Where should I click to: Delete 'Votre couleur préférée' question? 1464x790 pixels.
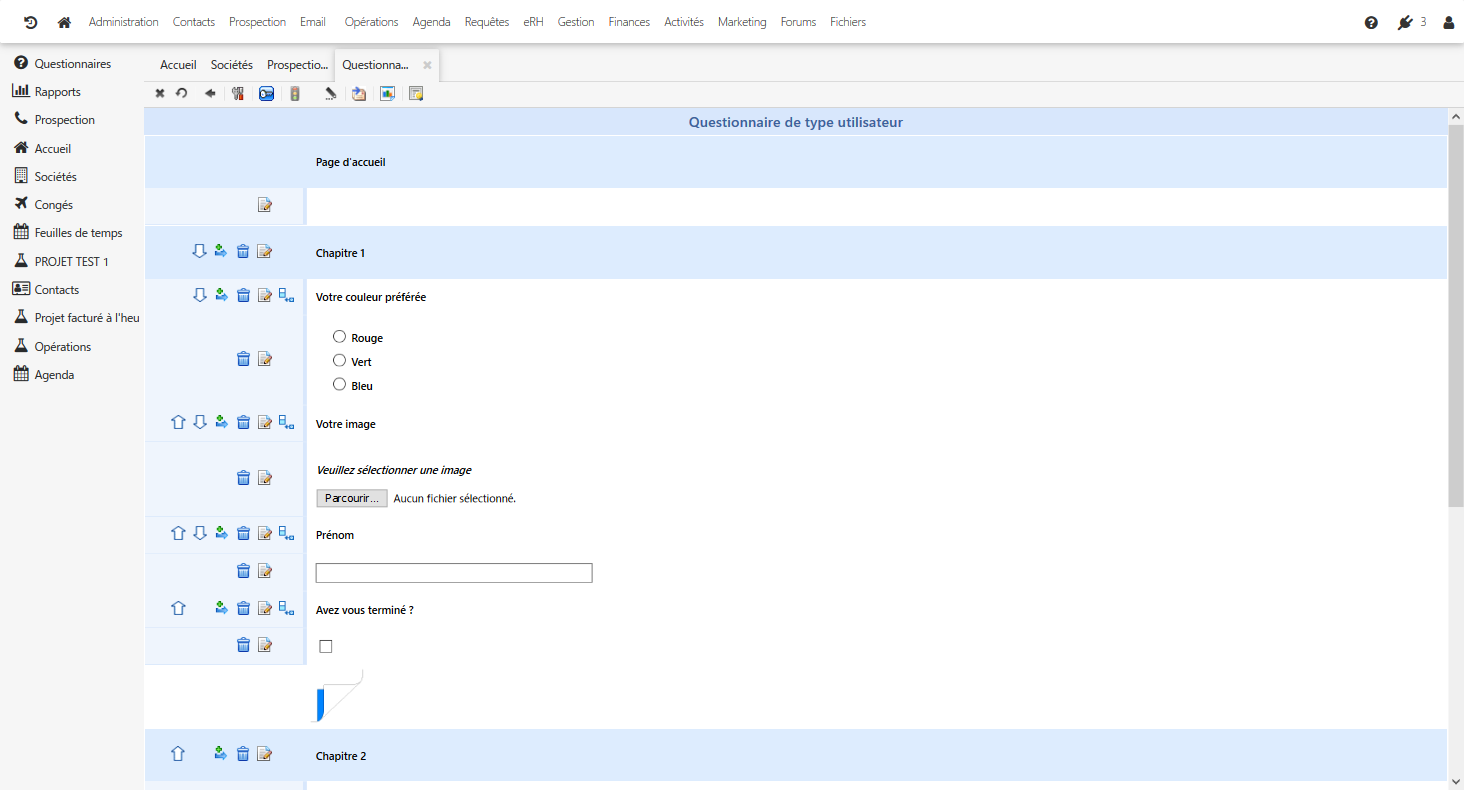[x=243, y=295]
